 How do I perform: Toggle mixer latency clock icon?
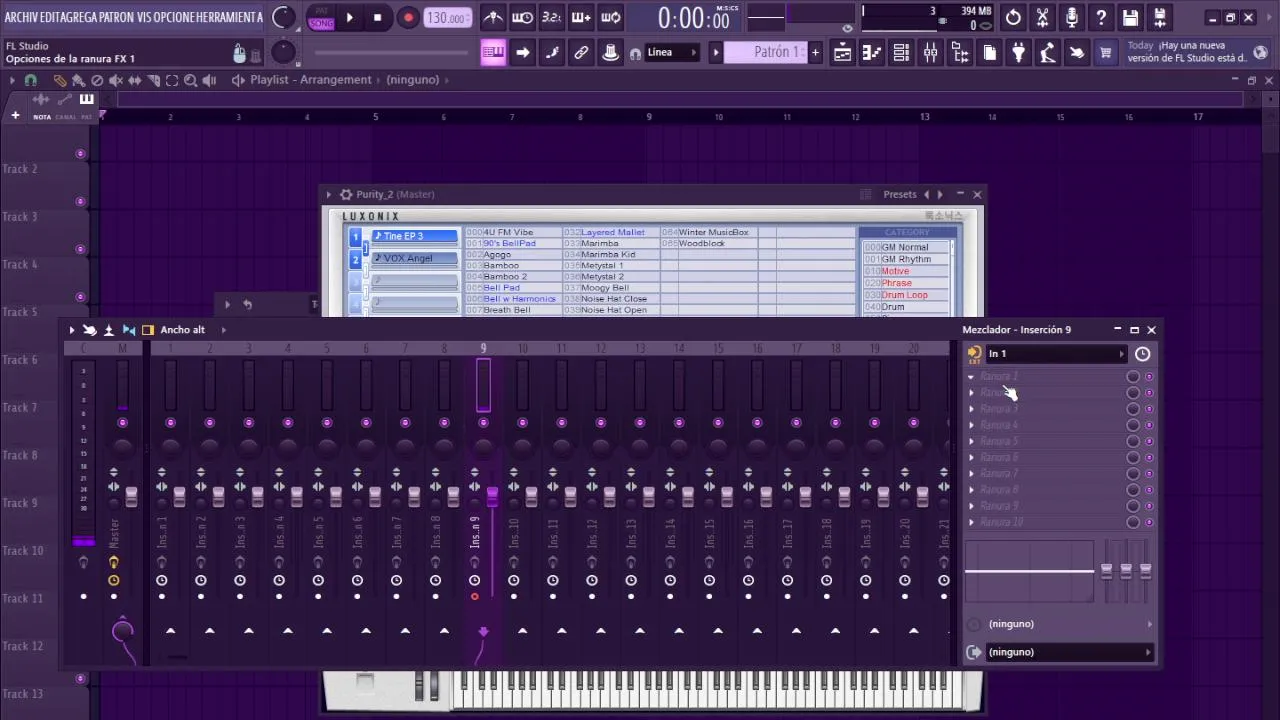click(x=1142, y=354)
